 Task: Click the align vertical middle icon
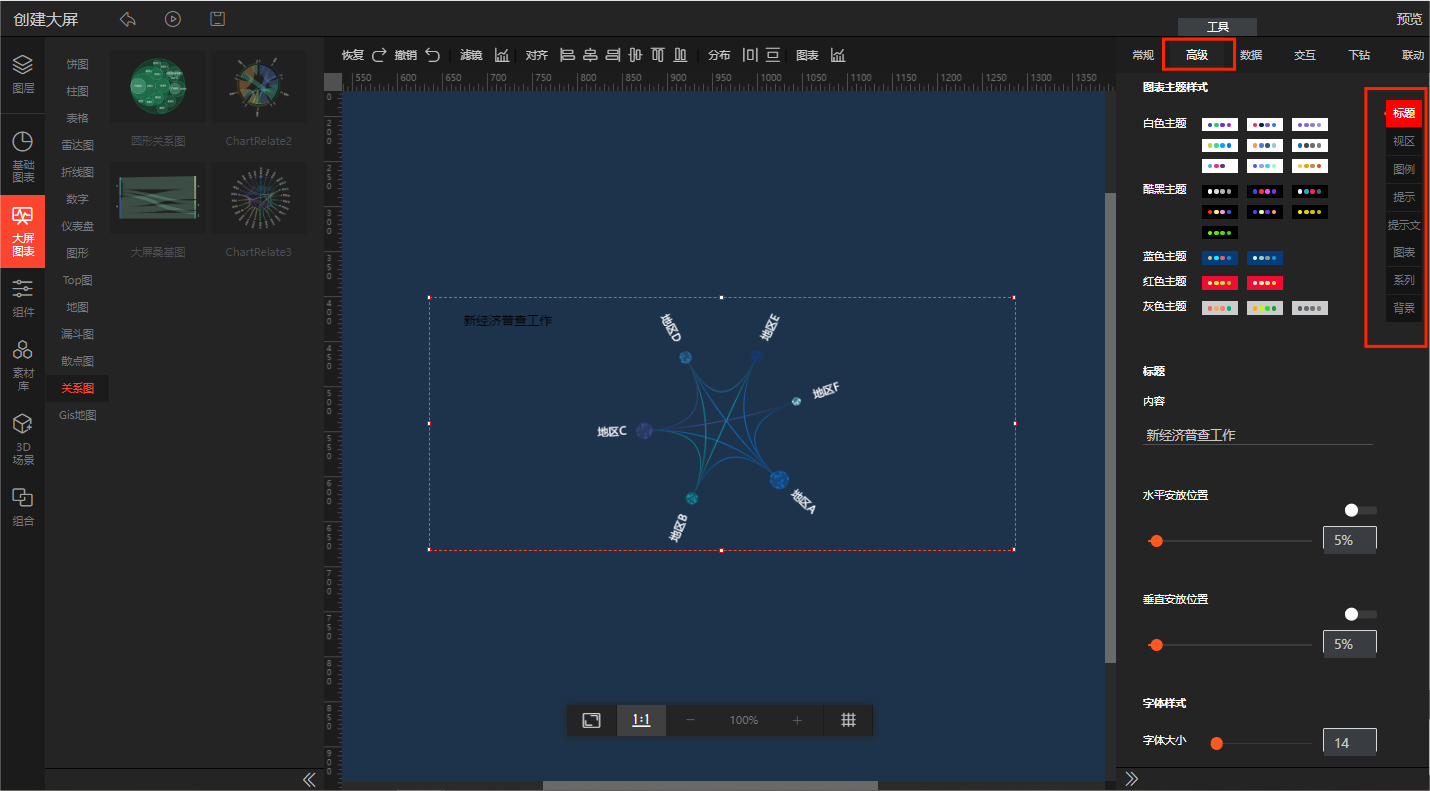[635, 55]
